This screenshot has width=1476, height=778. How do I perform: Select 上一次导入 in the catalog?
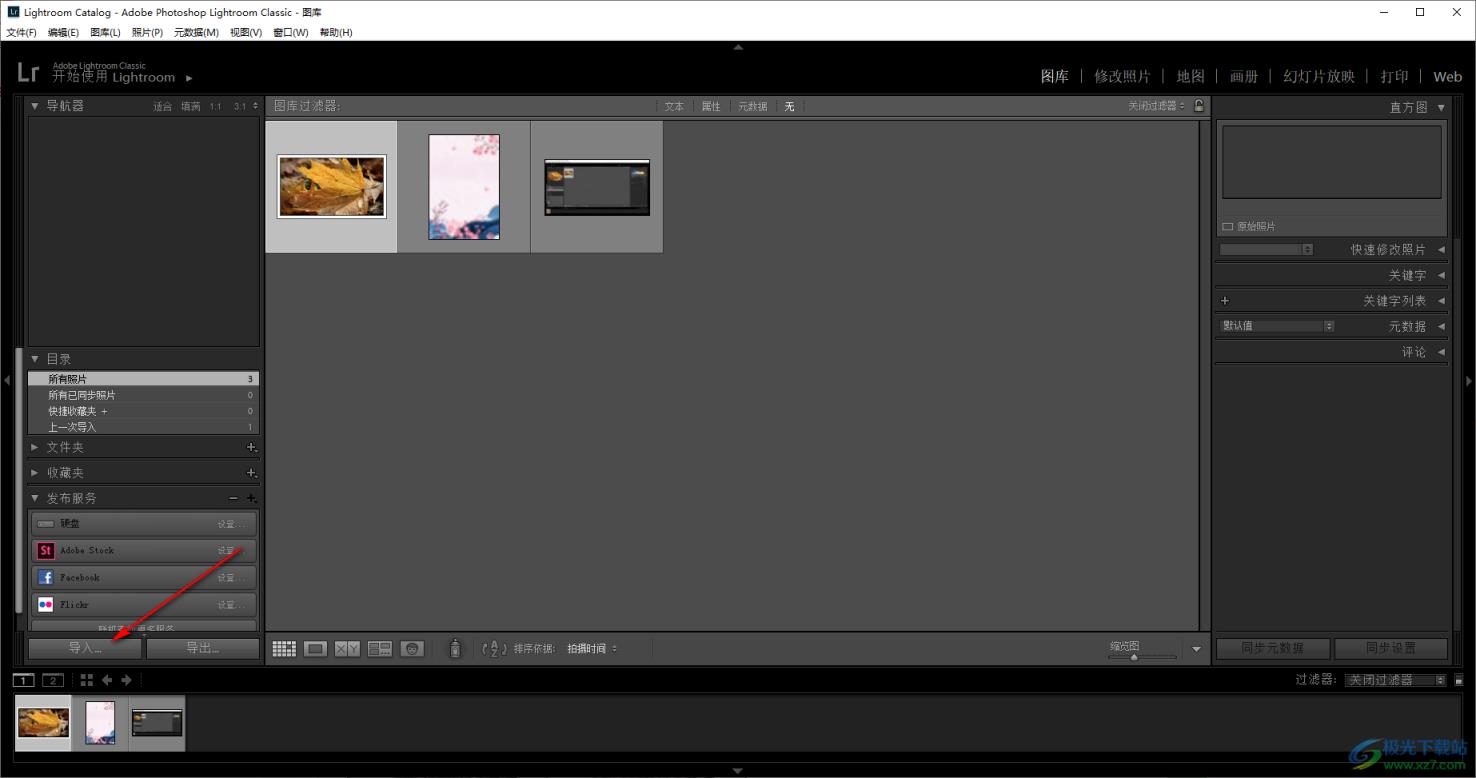(143, 427)
